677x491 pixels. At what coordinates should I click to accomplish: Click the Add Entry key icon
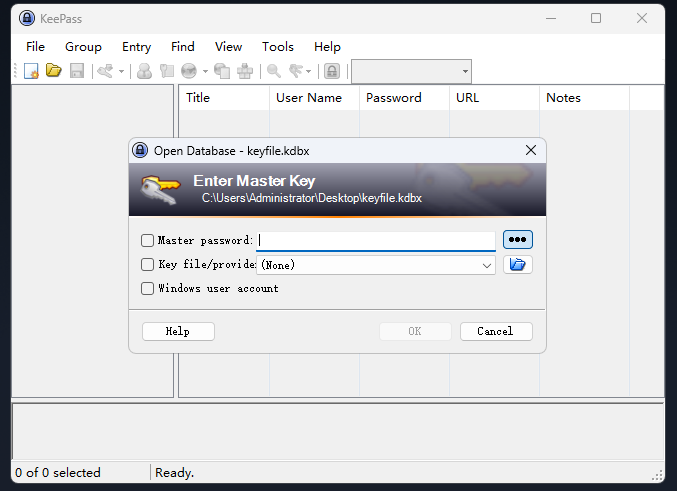105,71
